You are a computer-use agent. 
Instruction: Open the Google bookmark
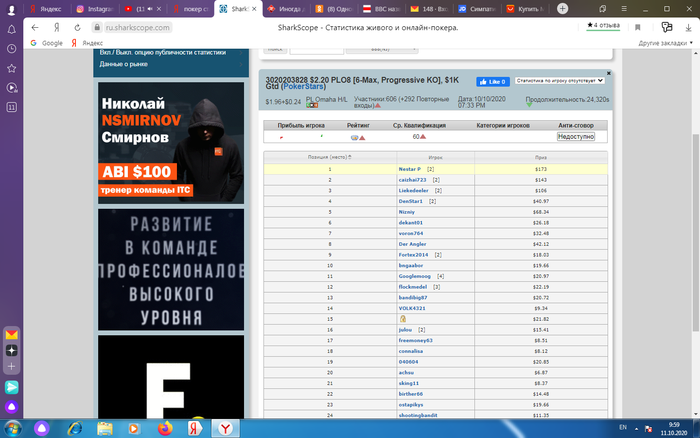click(46, 43)
